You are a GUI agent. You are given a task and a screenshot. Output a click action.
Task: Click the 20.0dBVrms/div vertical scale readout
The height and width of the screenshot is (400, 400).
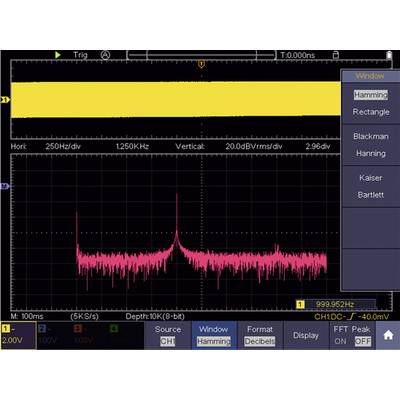tap(254, 146)
